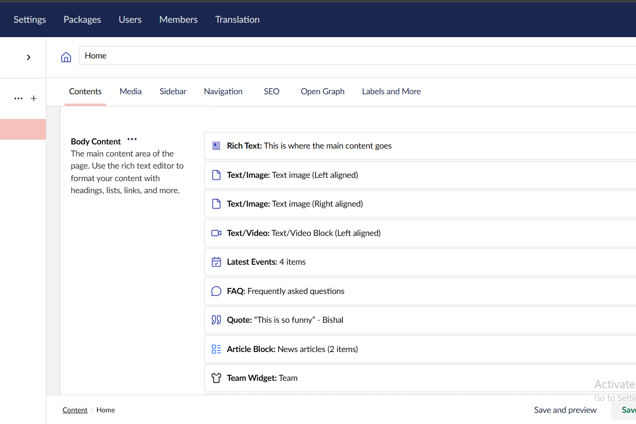Switch to the SEO tab
Image resolution: width=636 pixels, height=424 pixels.
coord(271,91)
